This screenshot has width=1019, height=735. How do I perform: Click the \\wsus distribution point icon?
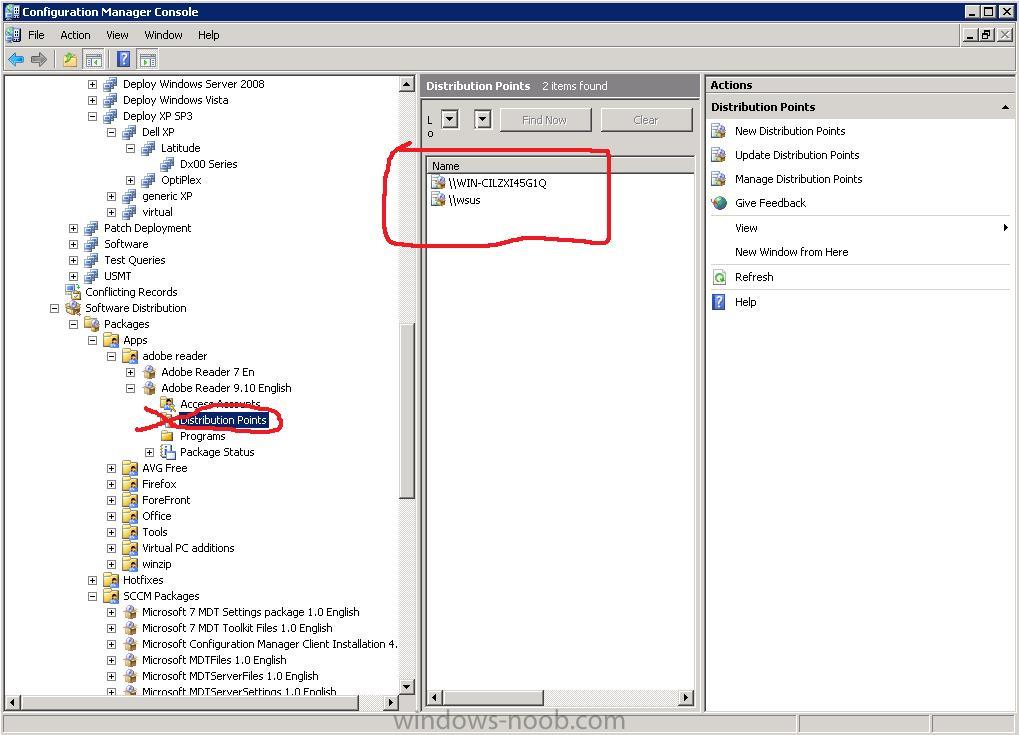click(438, 200)
